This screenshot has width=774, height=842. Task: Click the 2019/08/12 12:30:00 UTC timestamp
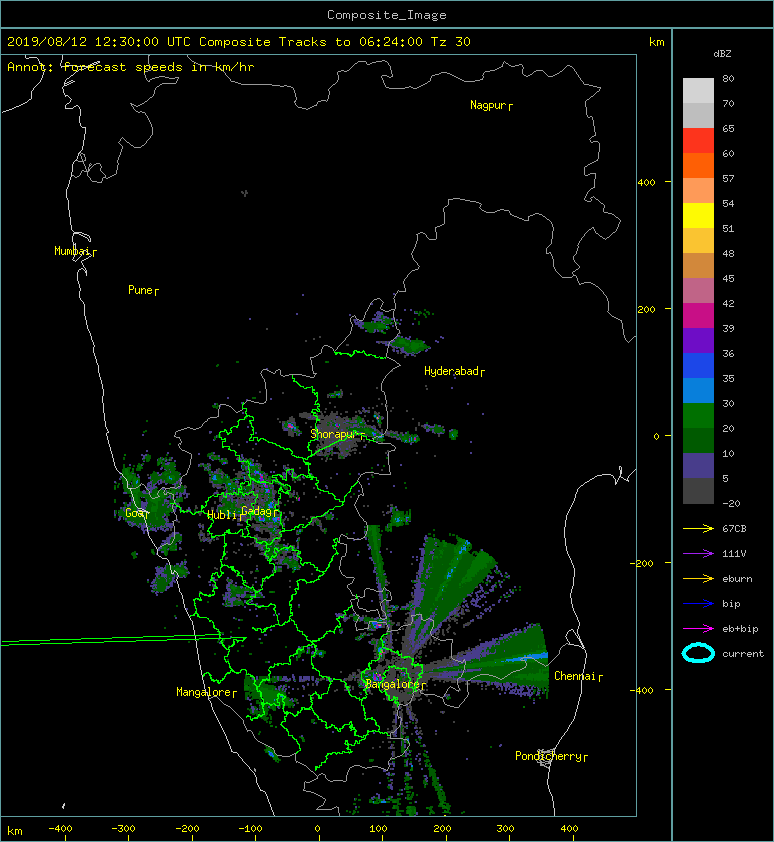(99, 42)
